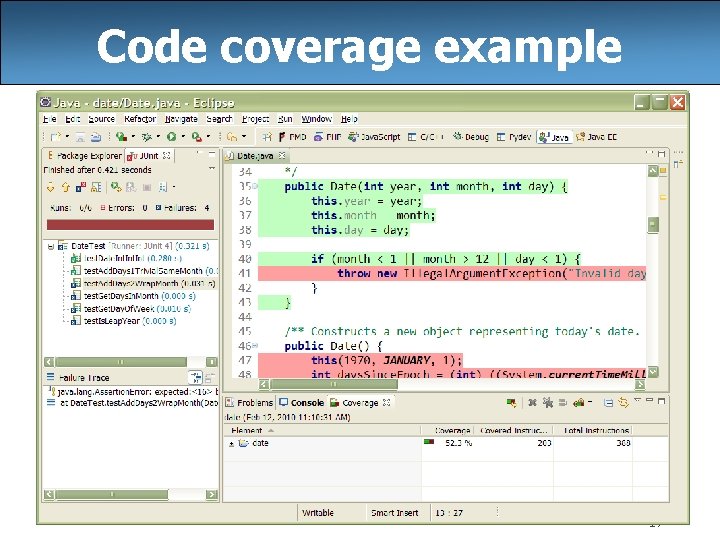Open the Window menu
The height and width of the screenshot is (540, 720).
coord(316,119)
